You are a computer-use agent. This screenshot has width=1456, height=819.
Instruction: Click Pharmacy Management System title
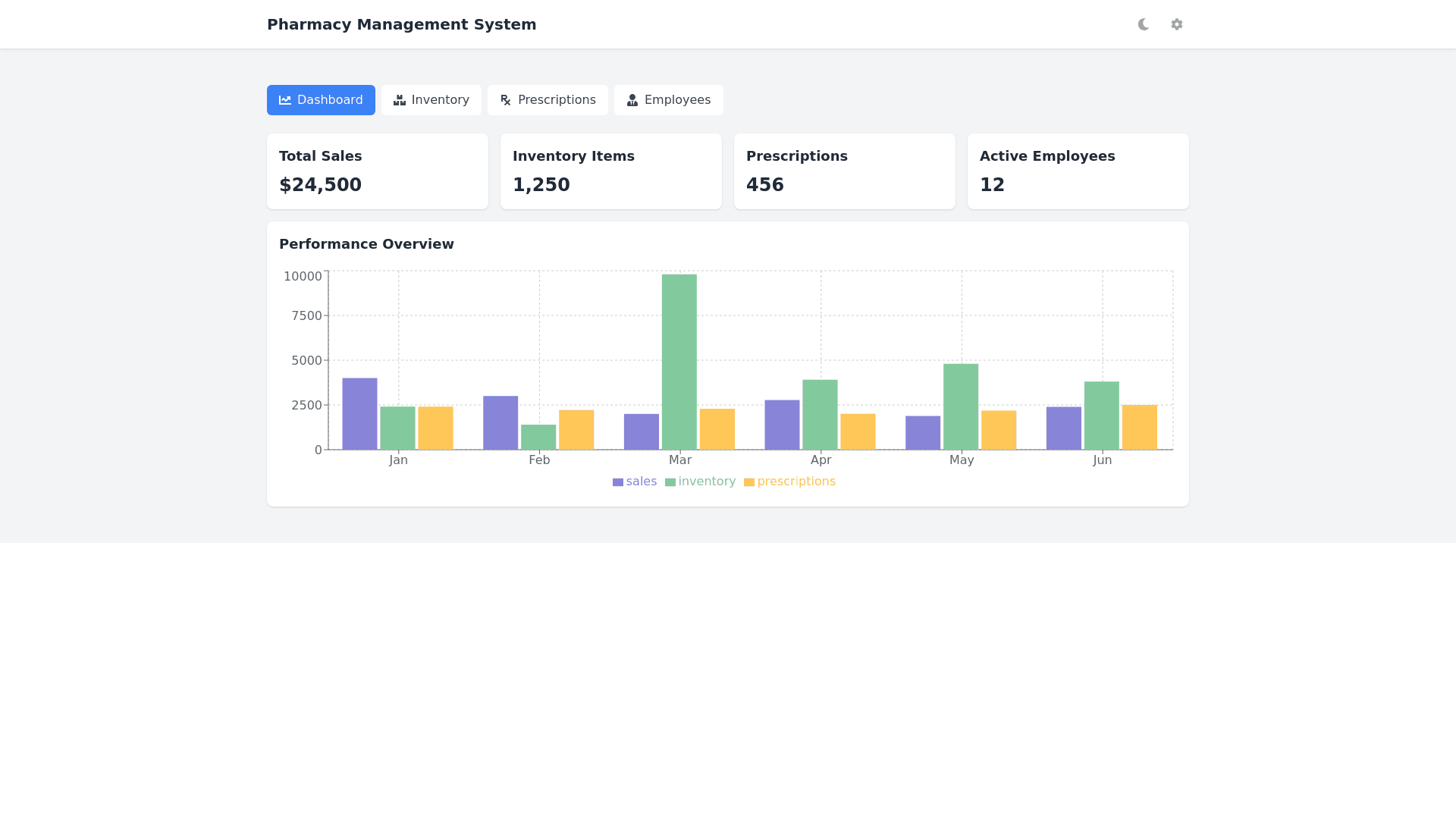[401, 24]
